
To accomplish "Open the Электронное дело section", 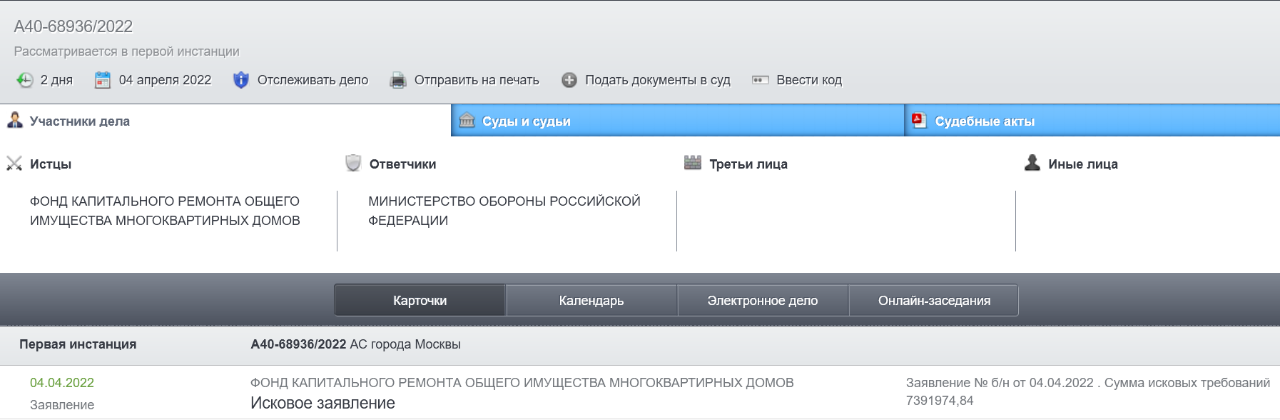I will tap(762, 300).
